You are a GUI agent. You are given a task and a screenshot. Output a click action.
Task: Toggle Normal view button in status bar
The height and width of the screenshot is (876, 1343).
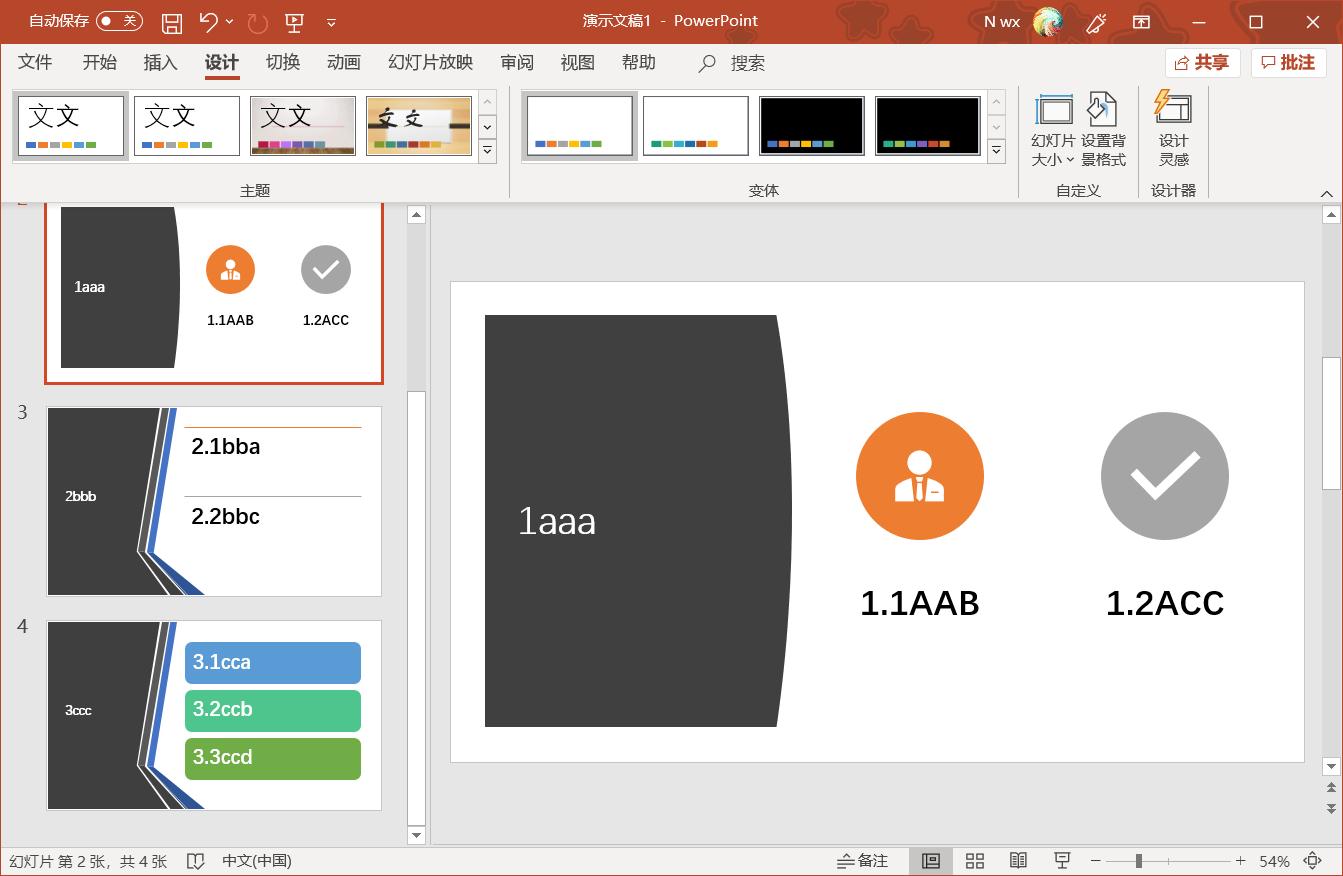coord(930,861)
